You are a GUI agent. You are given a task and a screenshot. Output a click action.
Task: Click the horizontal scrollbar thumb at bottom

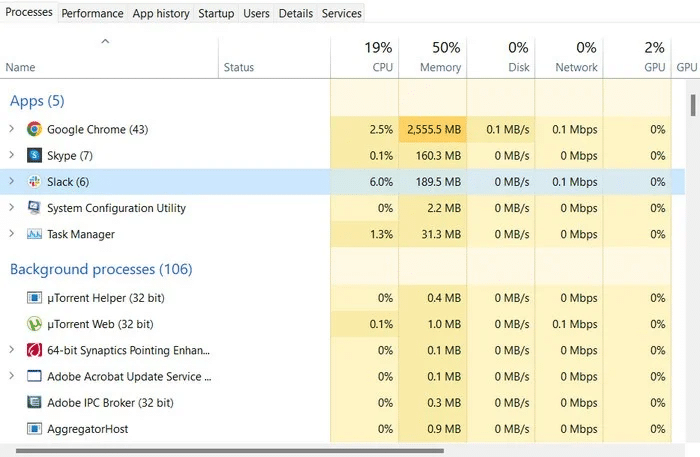(x=230, y=451)
